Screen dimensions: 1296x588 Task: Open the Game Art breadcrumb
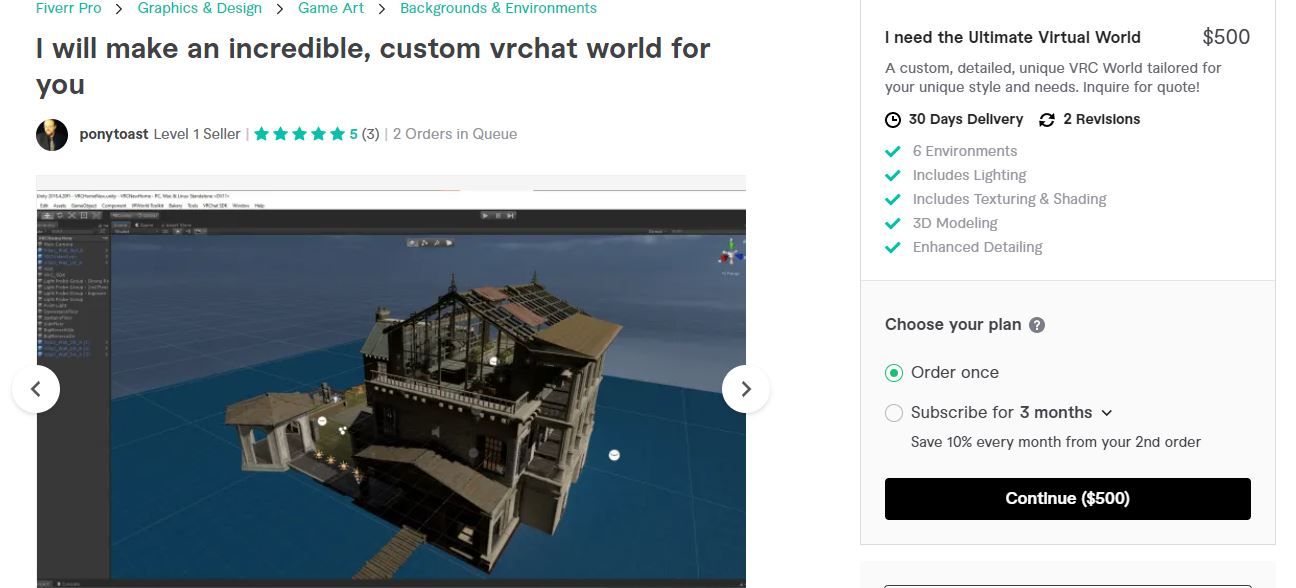(331, 8)
